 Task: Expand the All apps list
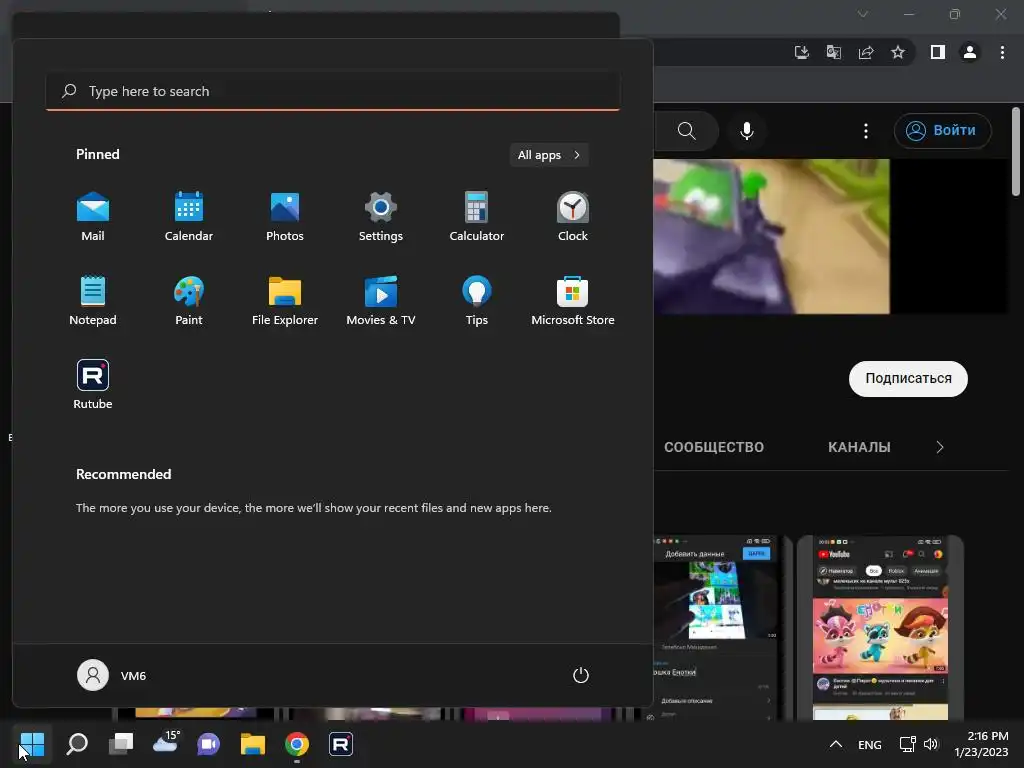[549, 155]
